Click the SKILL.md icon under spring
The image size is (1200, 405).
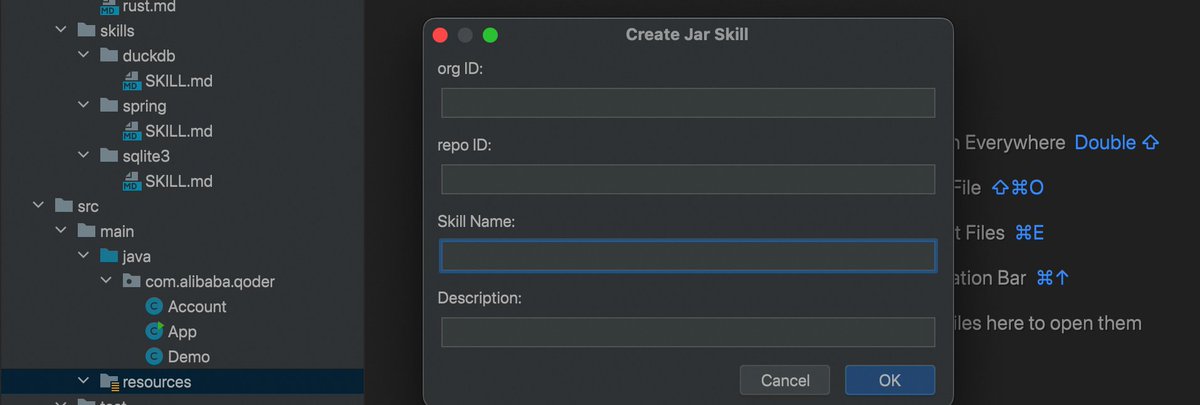(131, 131)
